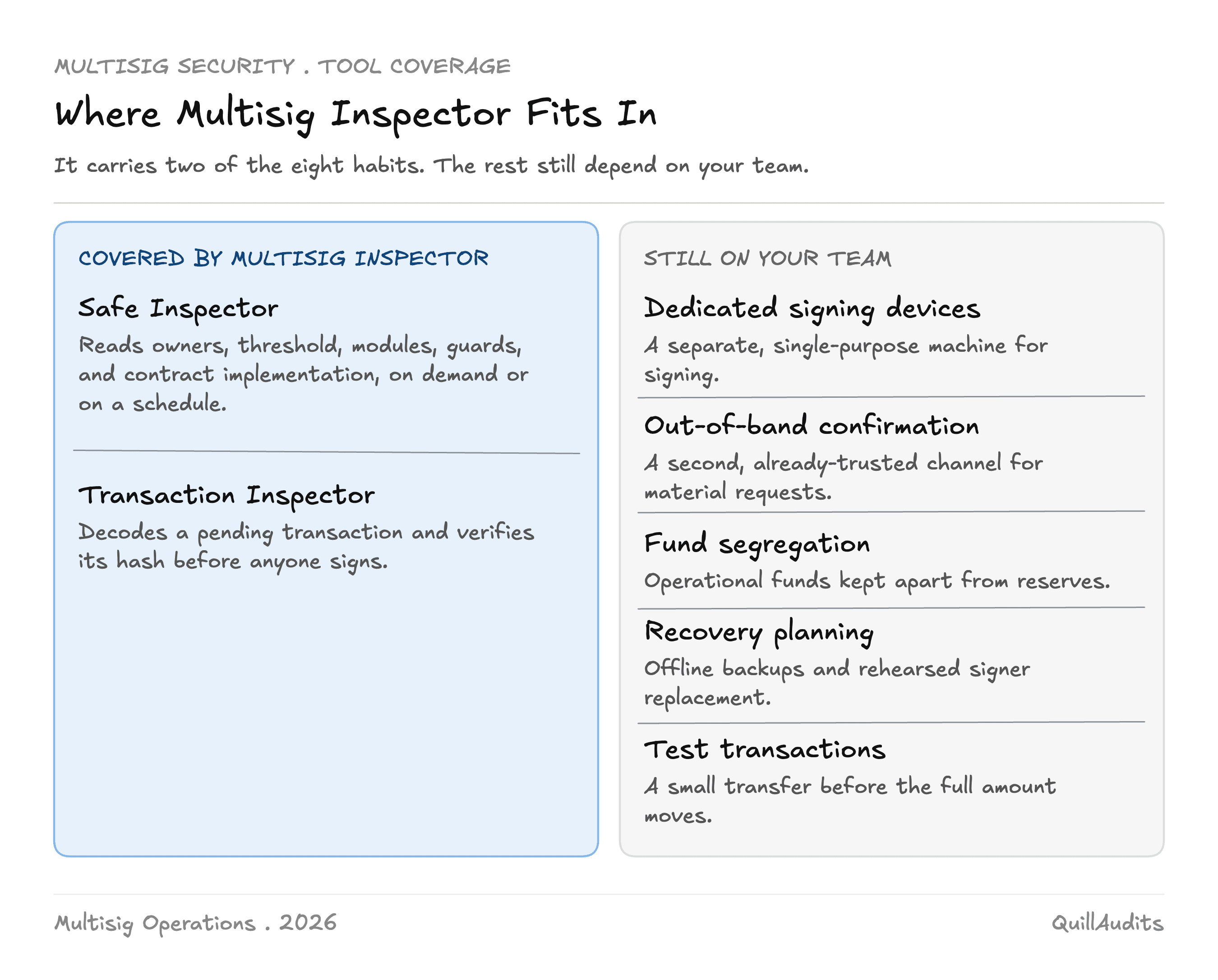Click the 'Safe Inspector' item title
This screenshot has width=1218, height=980.
point(178,309)
